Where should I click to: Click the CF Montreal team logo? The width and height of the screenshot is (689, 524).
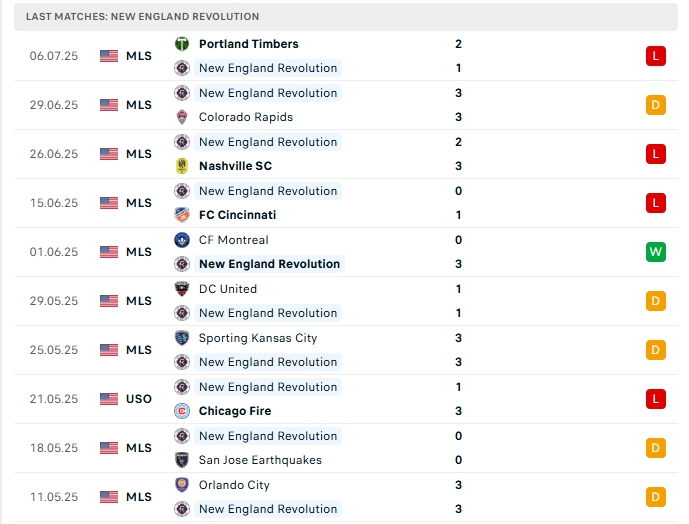click(x=182, y=240)
